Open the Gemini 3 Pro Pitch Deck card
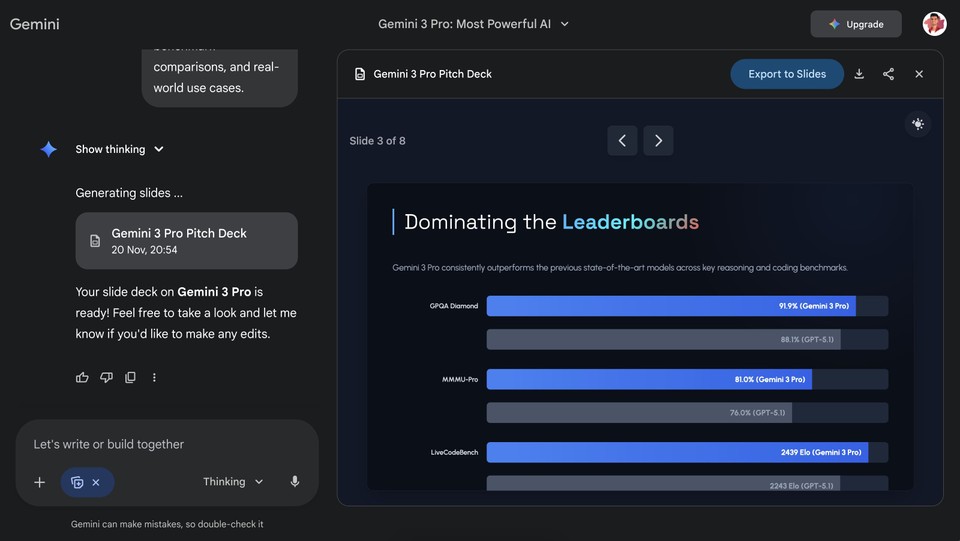 pos(187,241)
